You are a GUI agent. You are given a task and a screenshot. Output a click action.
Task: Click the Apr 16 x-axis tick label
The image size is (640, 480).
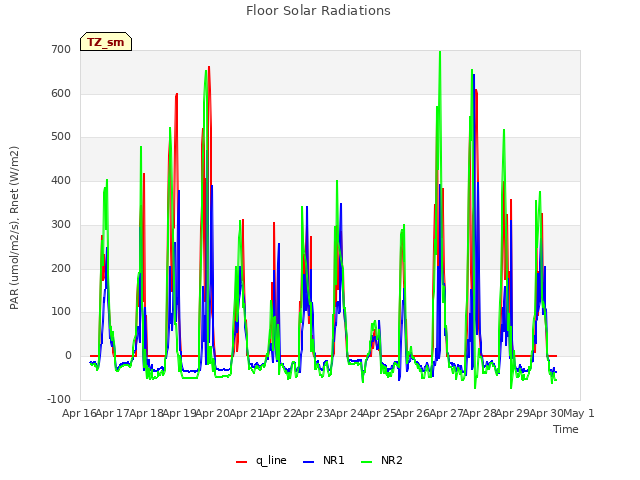pos(79,413)
